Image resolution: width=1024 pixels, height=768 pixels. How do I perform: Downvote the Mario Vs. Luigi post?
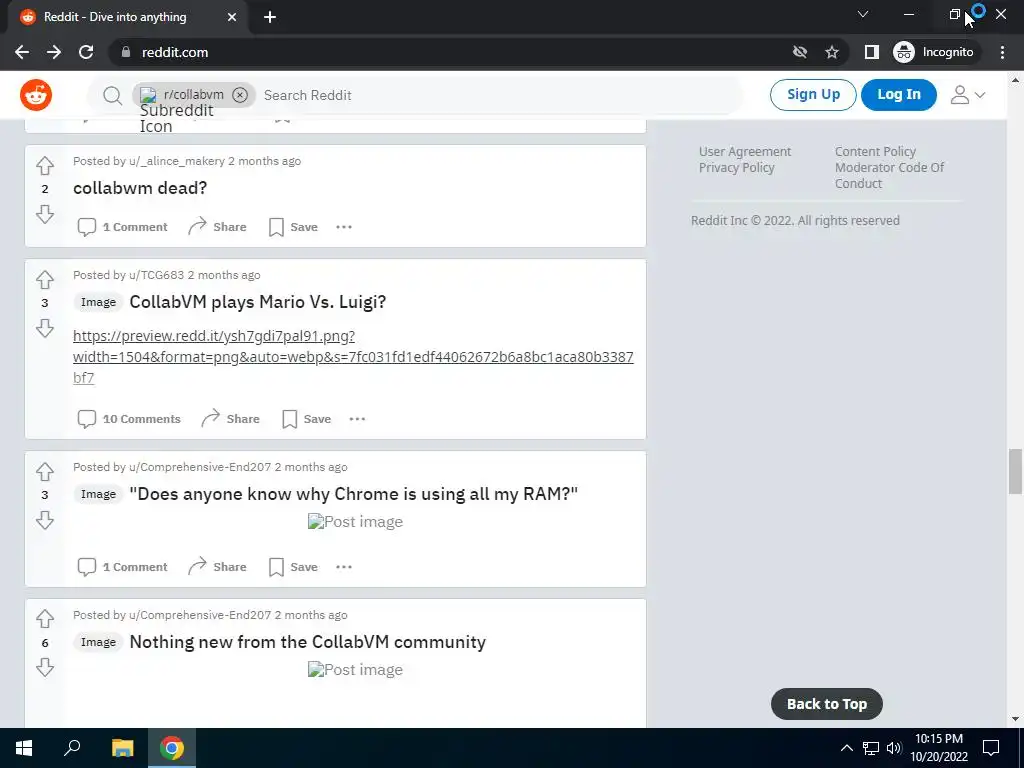[44, 328]
